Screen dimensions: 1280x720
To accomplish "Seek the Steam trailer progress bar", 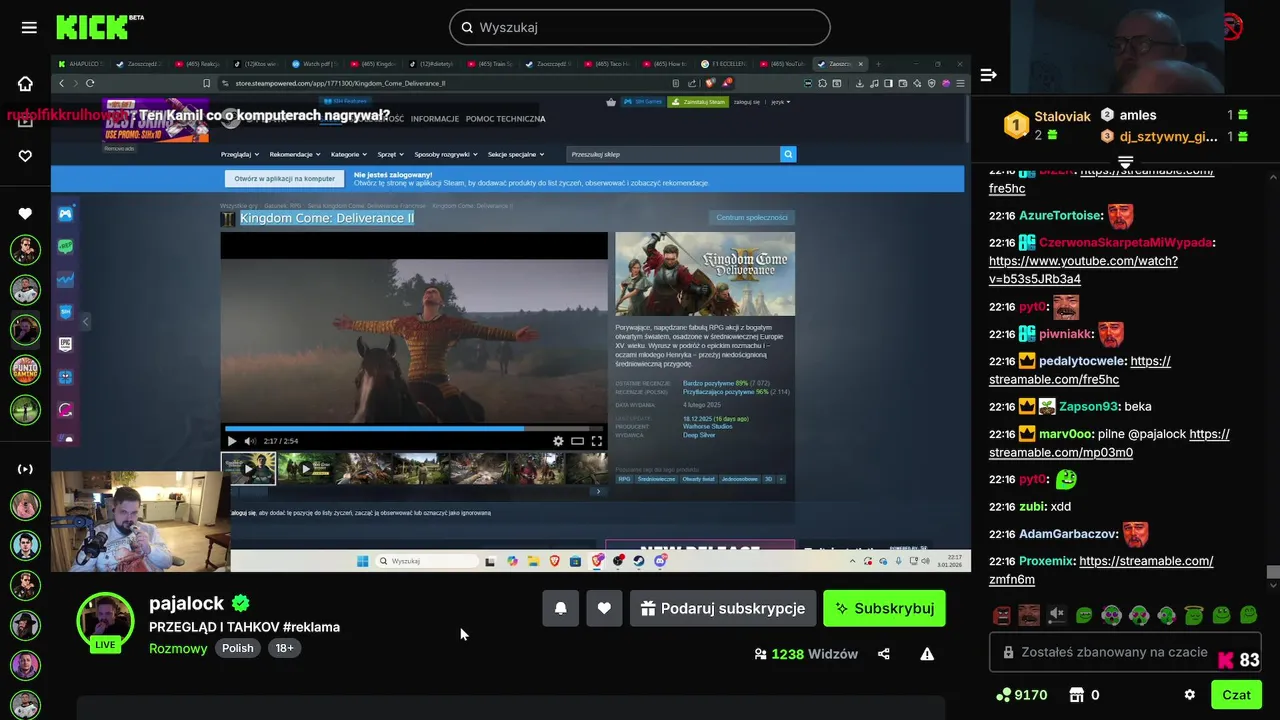I will (414, 428).
